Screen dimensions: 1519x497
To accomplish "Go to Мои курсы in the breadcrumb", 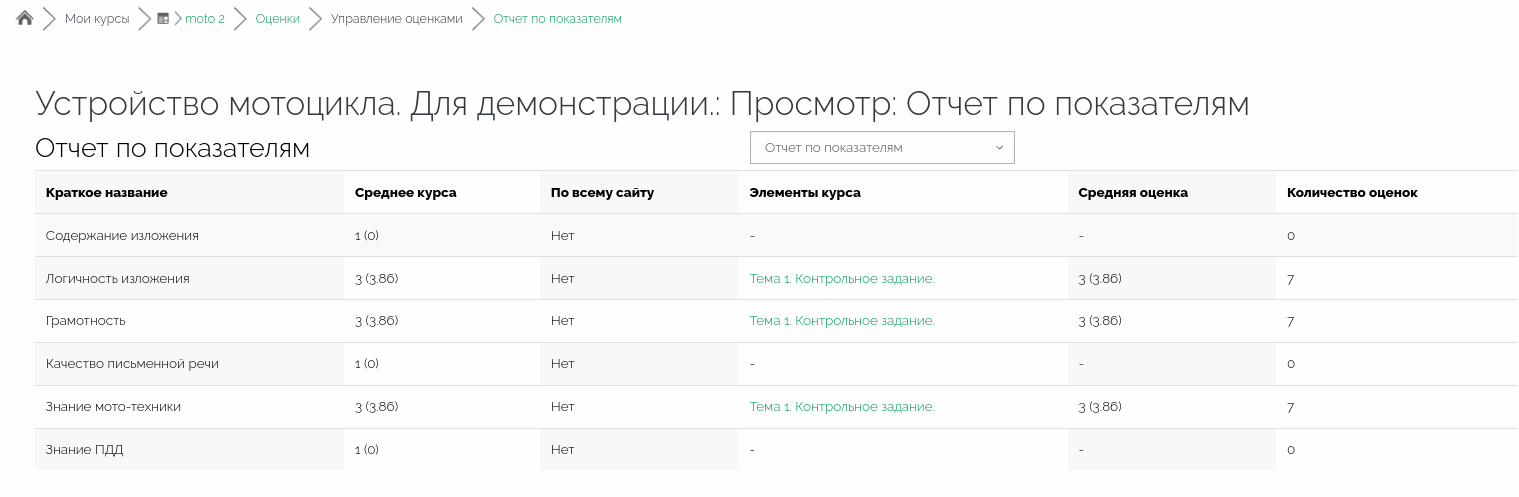I will pos(97,19).
